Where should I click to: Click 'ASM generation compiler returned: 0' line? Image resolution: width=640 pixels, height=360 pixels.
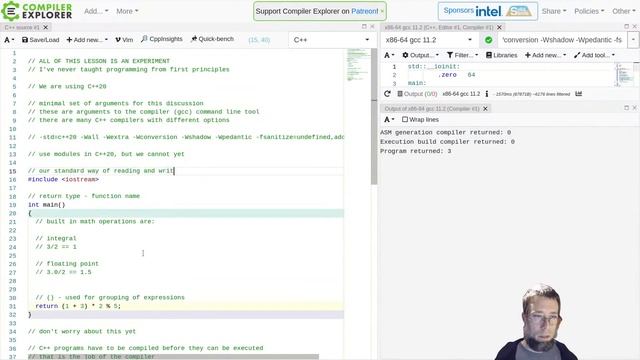click(445, 132)
